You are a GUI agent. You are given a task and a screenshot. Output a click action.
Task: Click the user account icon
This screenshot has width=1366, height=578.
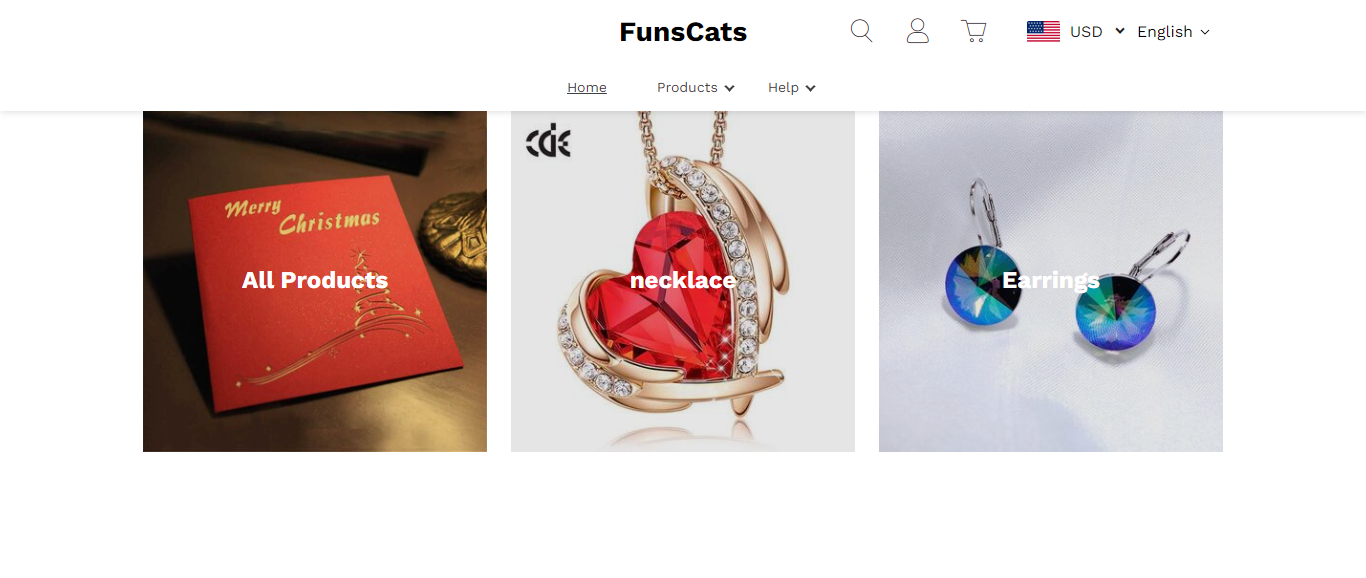click(917, 31)
